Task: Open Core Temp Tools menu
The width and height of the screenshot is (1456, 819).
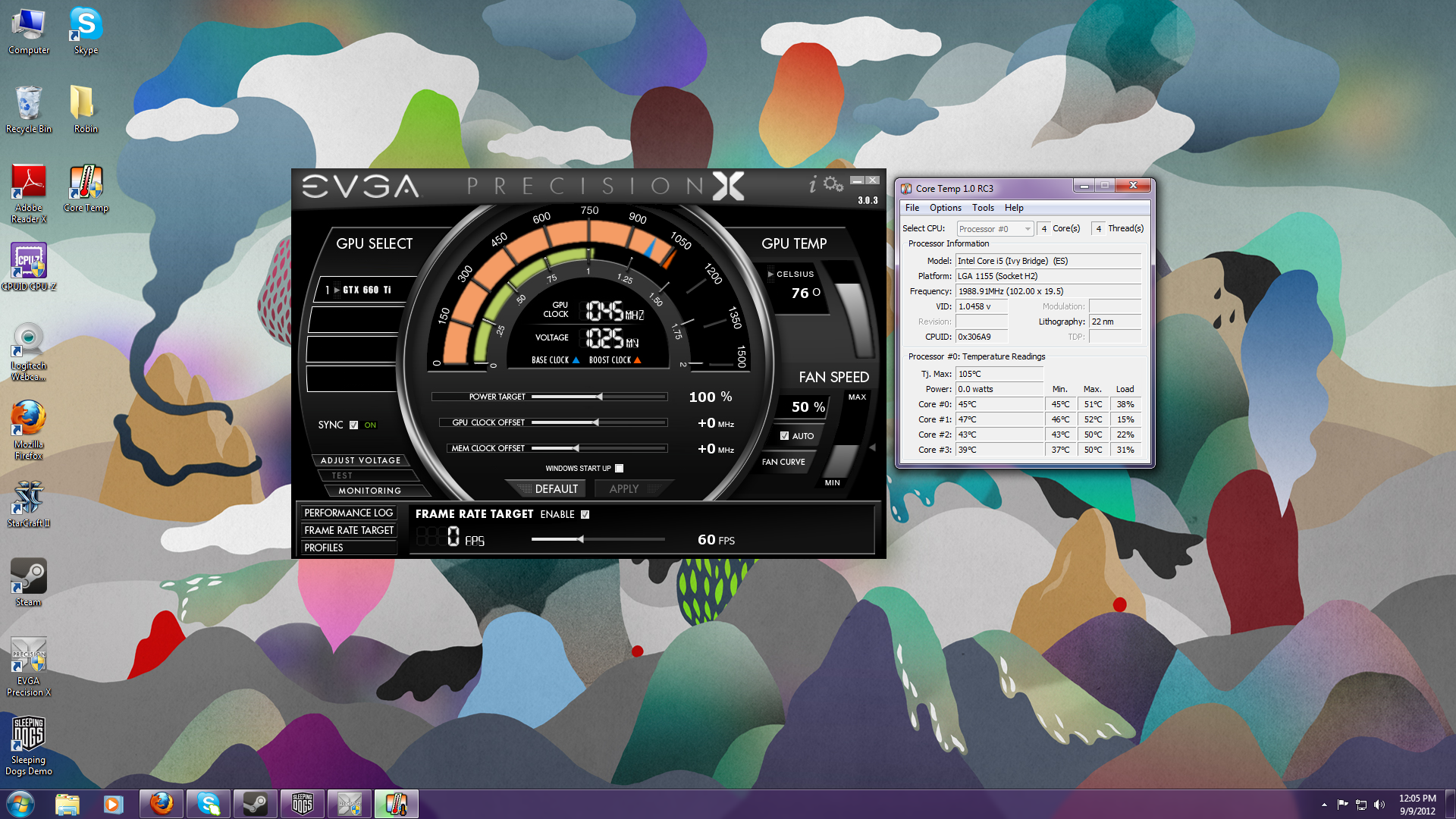Action: coord(983,208)
